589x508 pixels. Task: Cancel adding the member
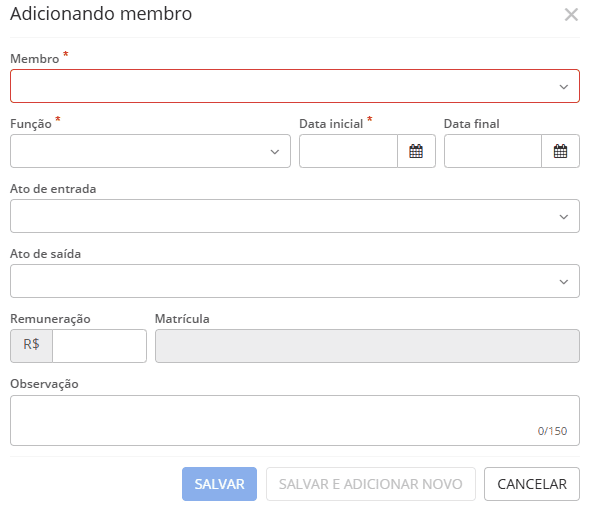pos(532,484)
